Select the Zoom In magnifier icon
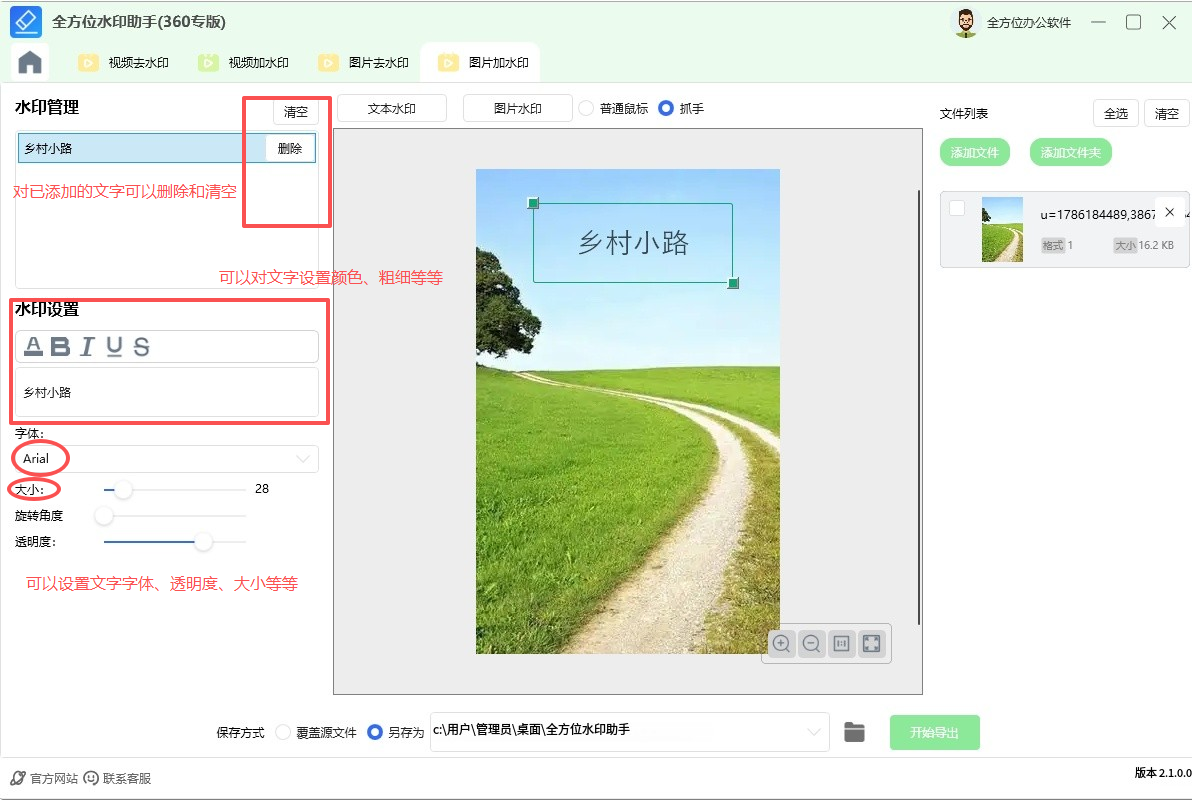The height and width of the screenshot is (800, 1192). [780, 643]
